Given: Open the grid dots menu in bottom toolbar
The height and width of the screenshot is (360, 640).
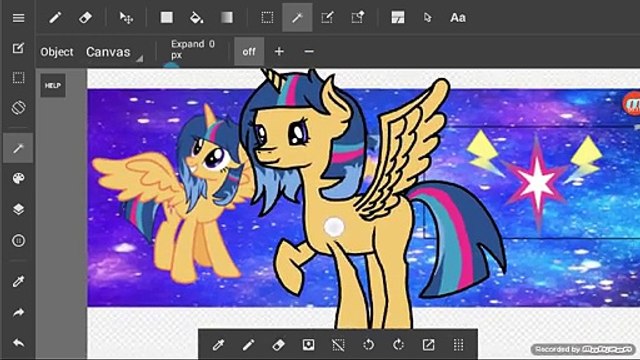Looking at the screenshot, I should click(458, 345).
